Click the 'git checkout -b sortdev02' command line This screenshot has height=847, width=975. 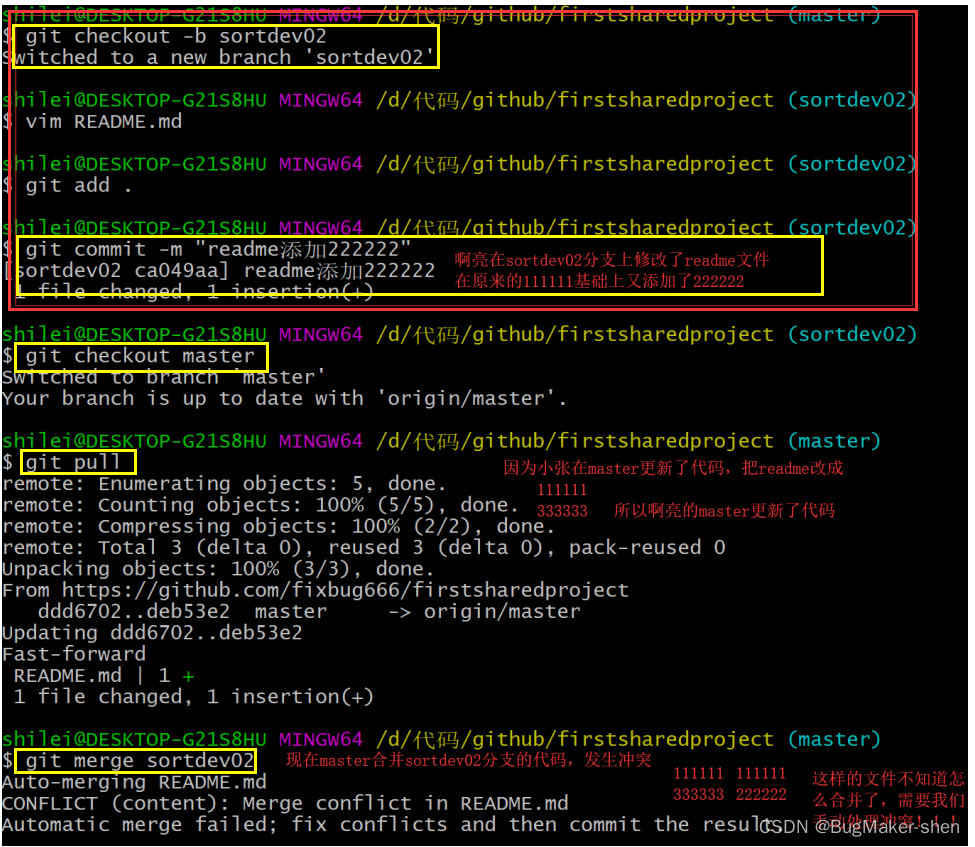click(175, 36)
